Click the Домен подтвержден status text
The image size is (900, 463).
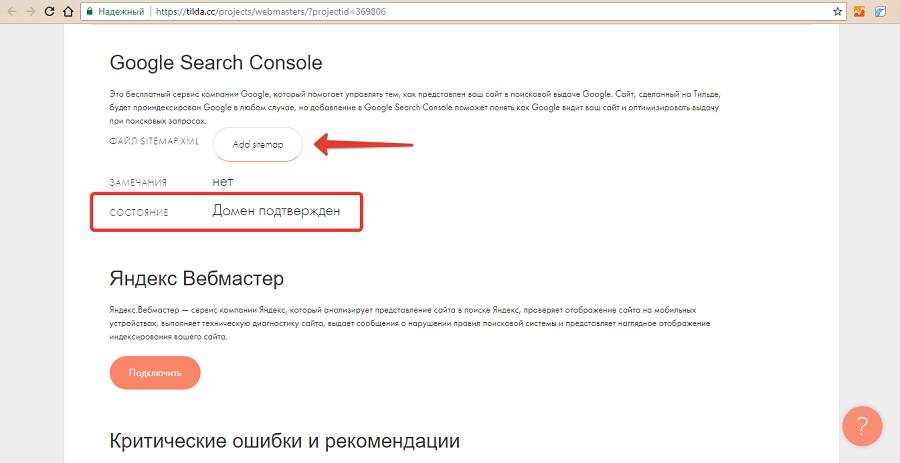point(276,211)
